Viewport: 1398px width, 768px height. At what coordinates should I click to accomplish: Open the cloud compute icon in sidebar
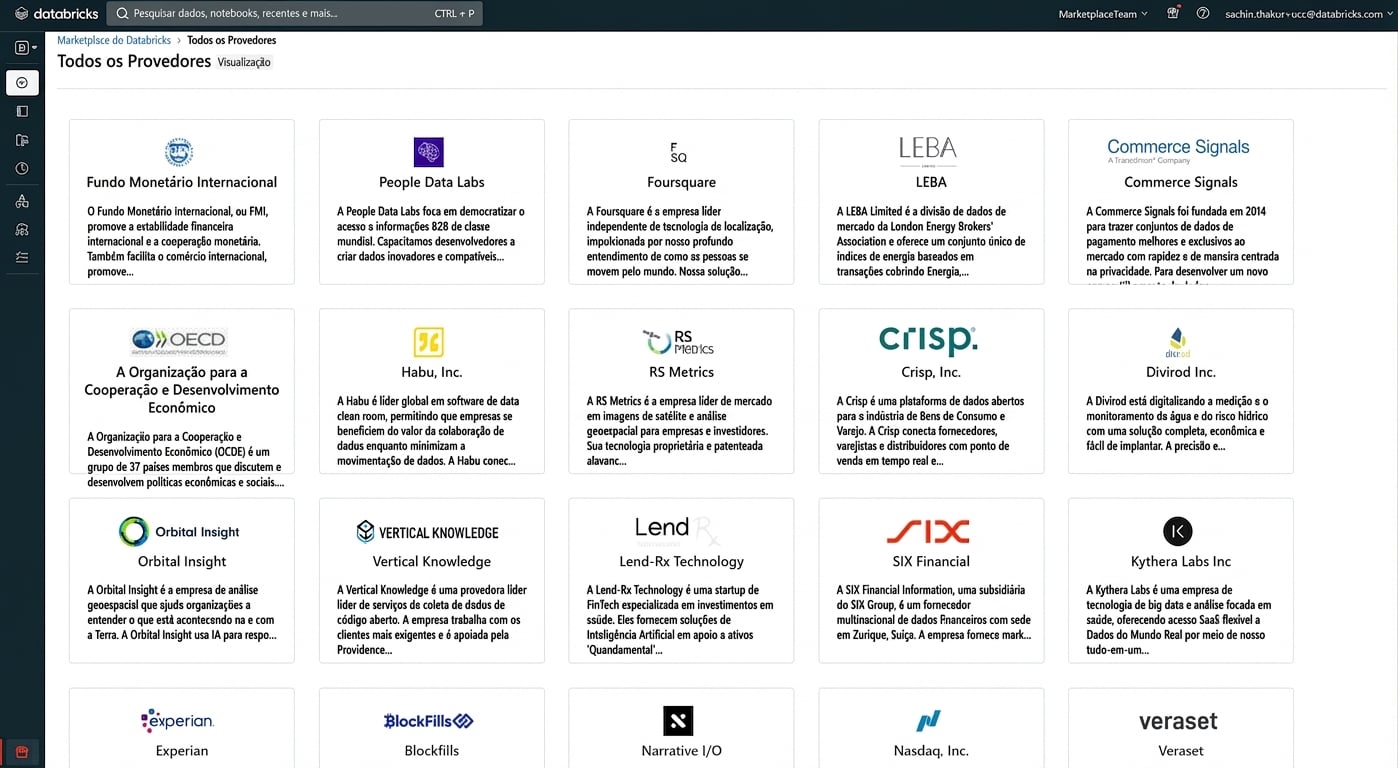[22, 229]
